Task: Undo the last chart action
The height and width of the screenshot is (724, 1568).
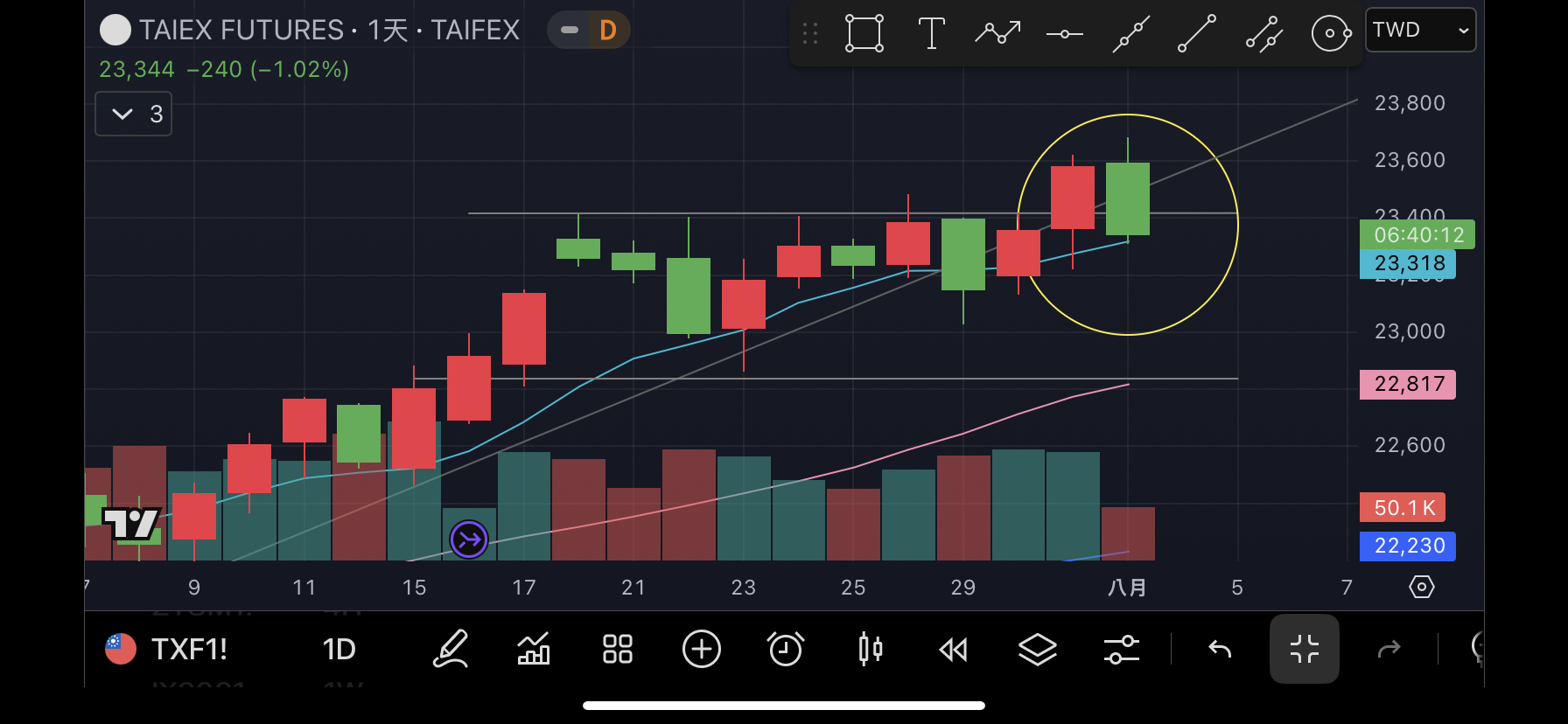Action: click(1220, 650)
